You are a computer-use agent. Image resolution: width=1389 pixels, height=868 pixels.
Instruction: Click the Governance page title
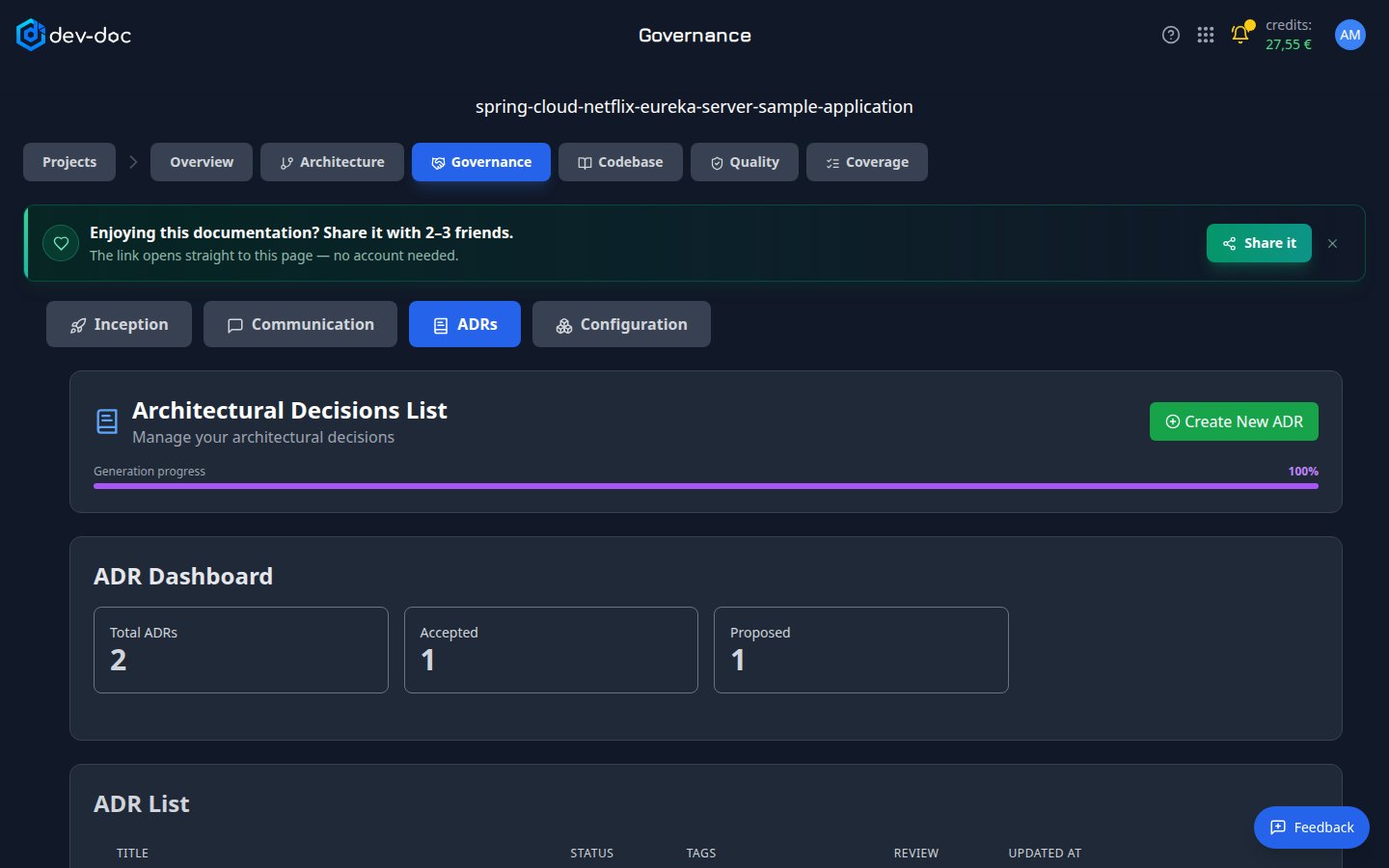(694, 36)
